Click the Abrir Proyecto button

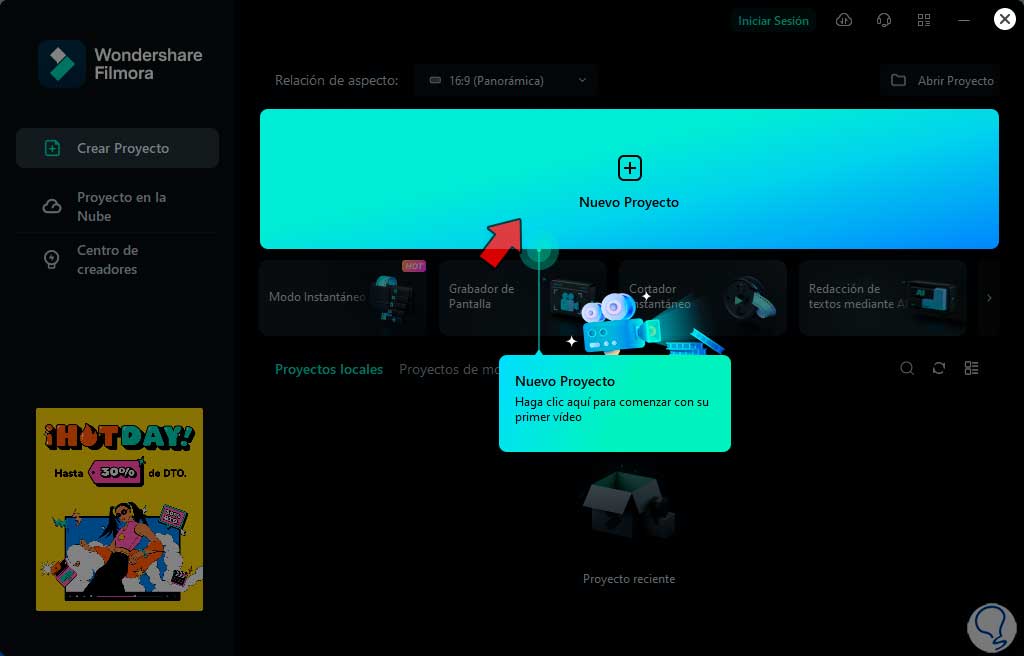coord(940,80)
